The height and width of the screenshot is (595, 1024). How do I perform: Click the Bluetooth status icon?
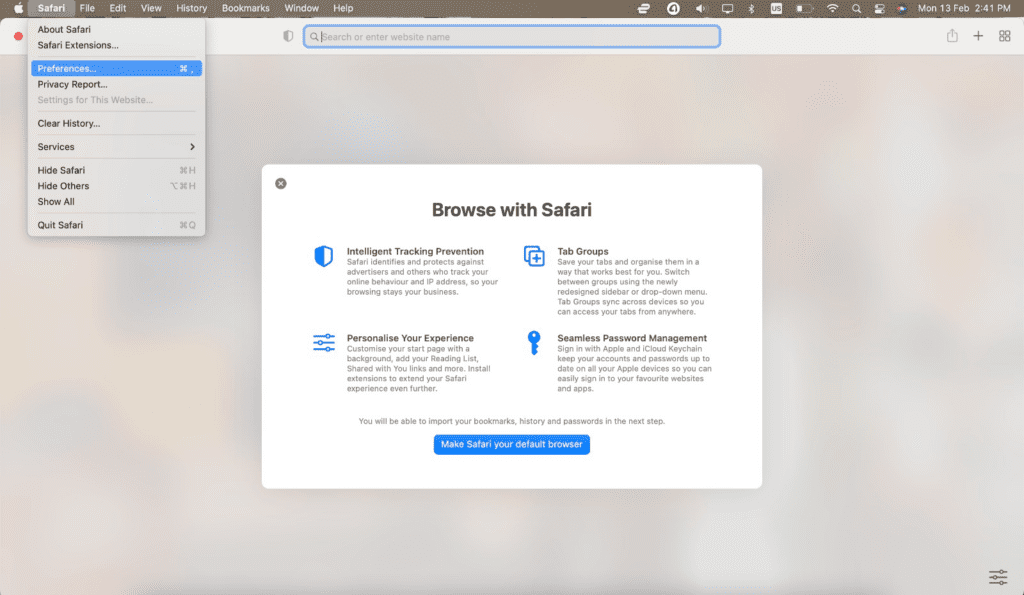(750, 8)
